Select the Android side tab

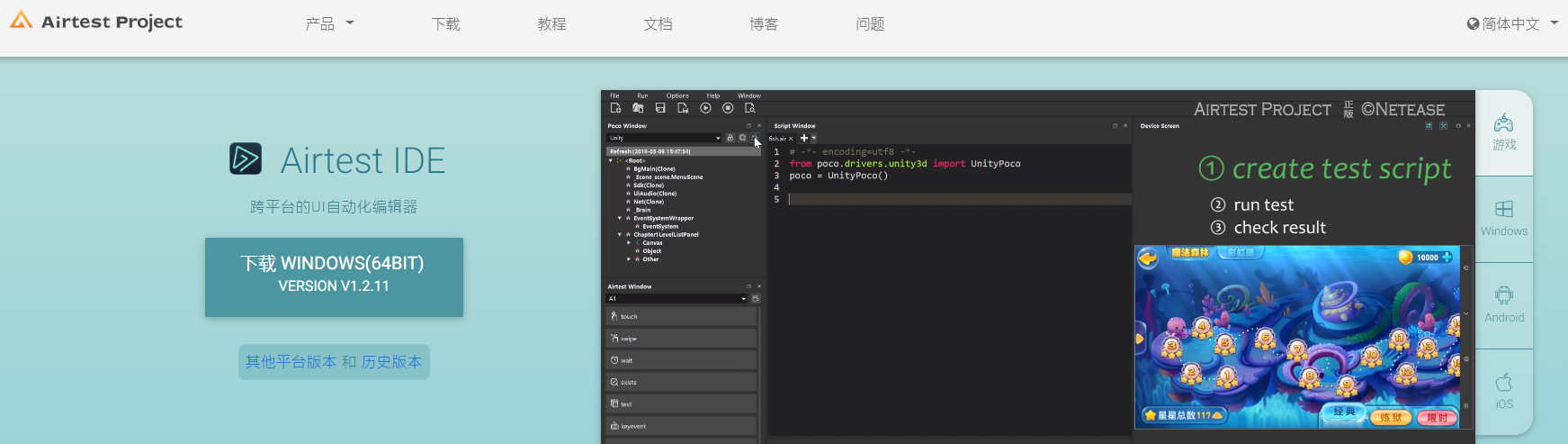(1504, 305)
